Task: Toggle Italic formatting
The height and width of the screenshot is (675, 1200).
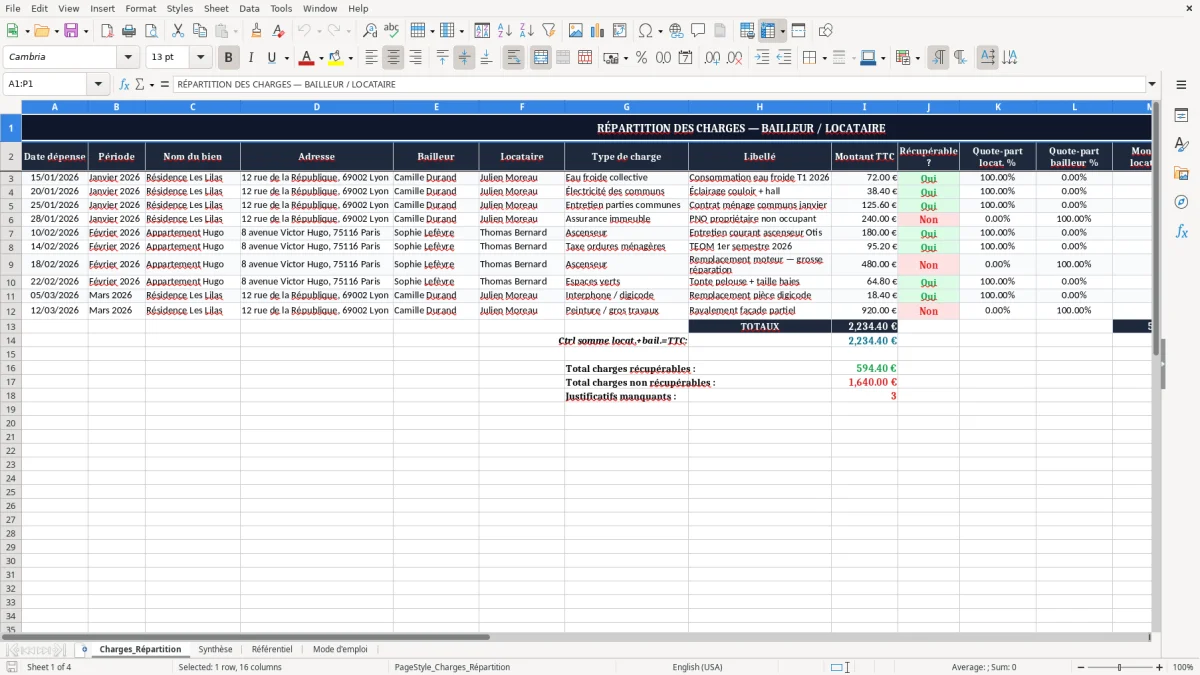Action: 250,58
